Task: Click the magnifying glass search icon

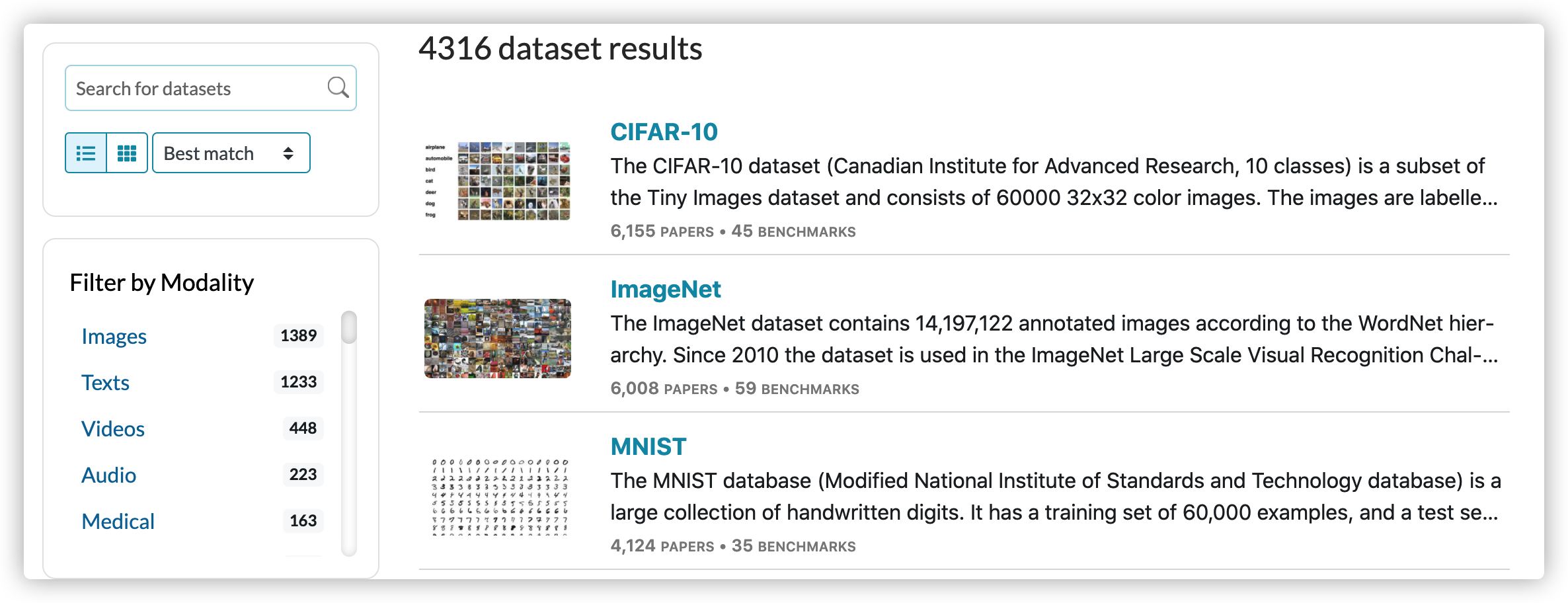Action: coord(338,87)
